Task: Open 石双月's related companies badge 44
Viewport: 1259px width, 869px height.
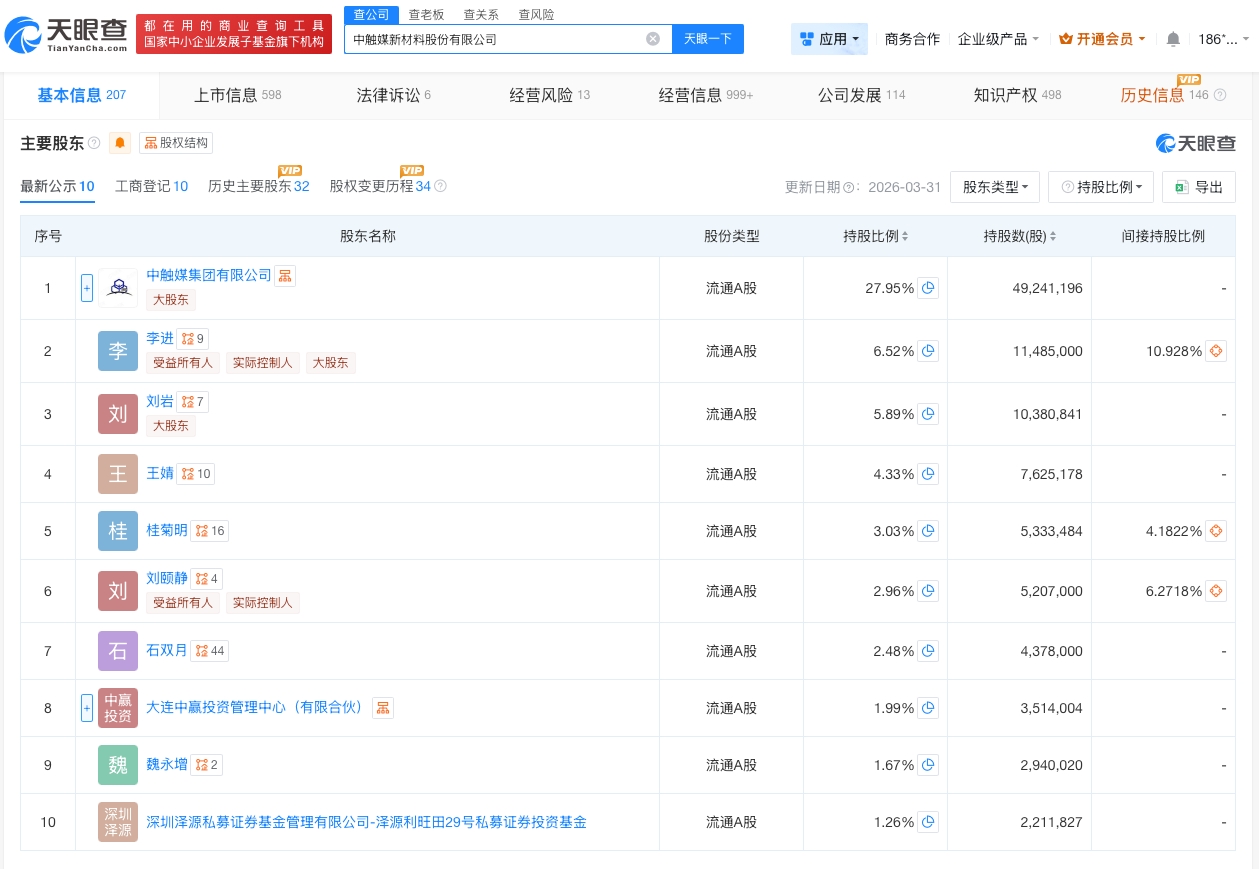Action: pos(210,651)
